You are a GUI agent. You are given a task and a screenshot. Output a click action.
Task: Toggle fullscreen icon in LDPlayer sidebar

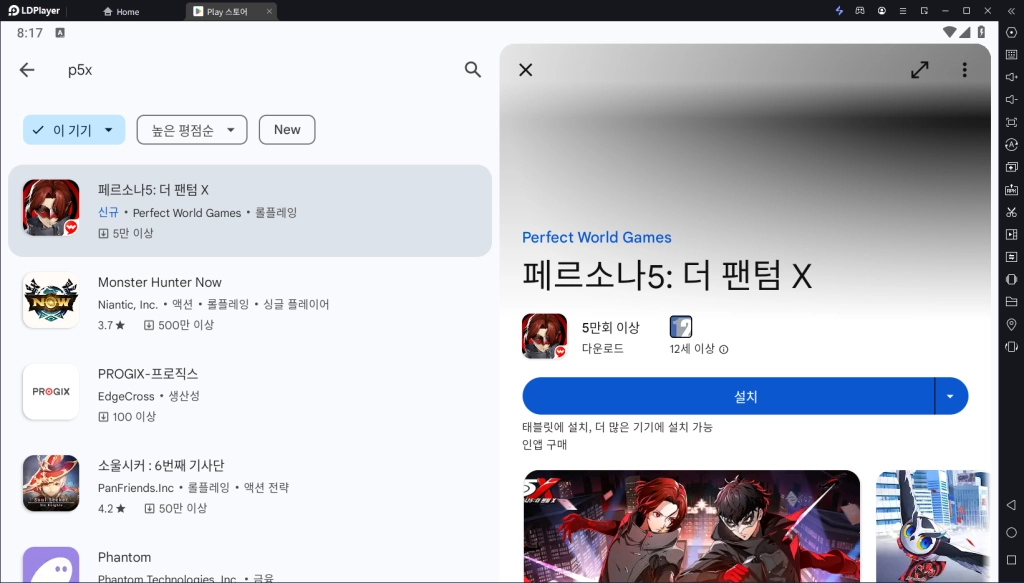[x=1011, y=122]
